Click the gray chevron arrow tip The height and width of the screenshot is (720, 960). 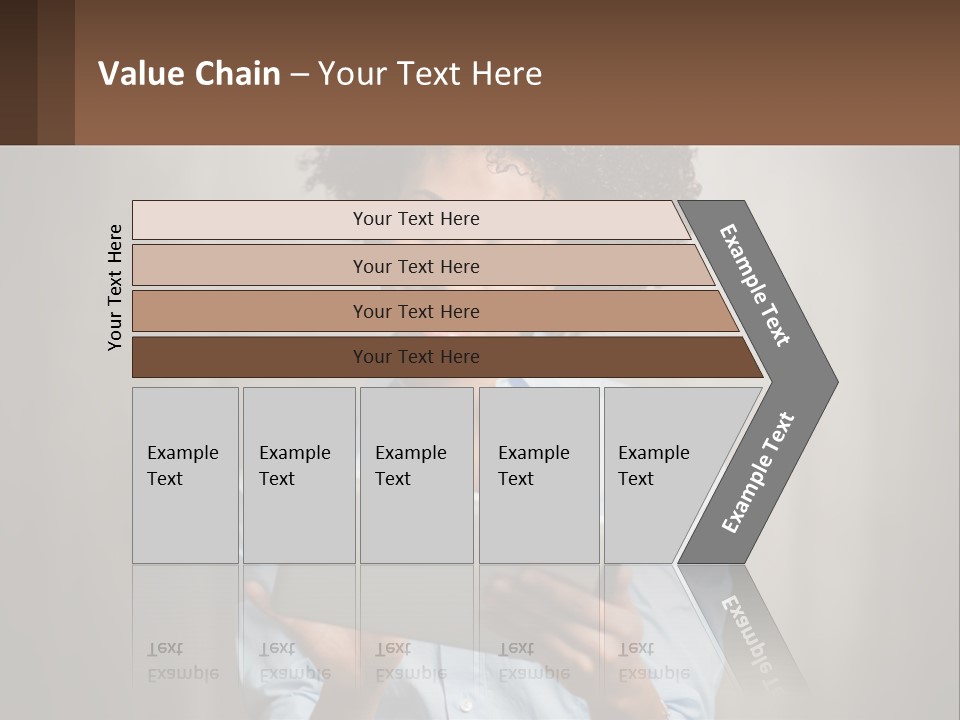coord(814,382)
